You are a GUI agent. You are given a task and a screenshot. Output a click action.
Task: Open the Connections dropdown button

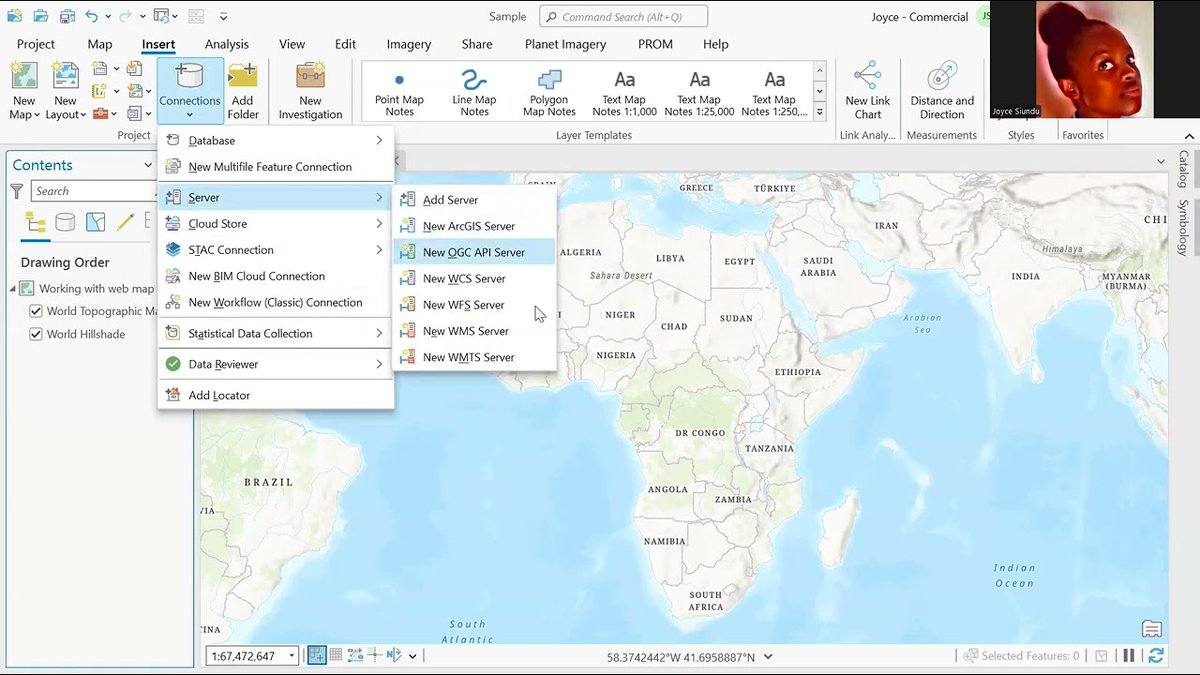click(x=189, y=91)
